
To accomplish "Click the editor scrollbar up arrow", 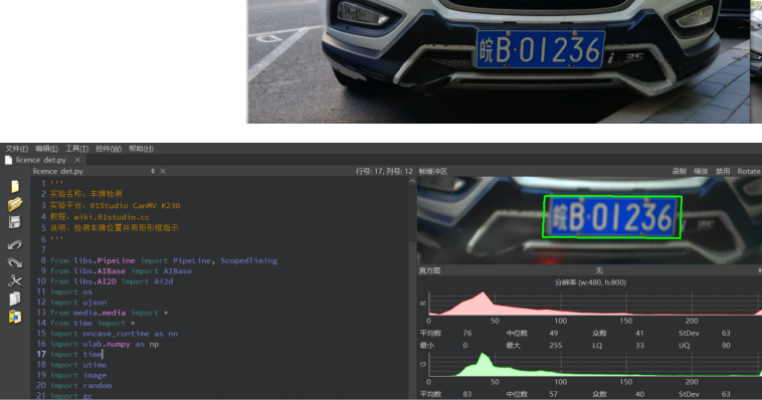I will pos(413,181).
